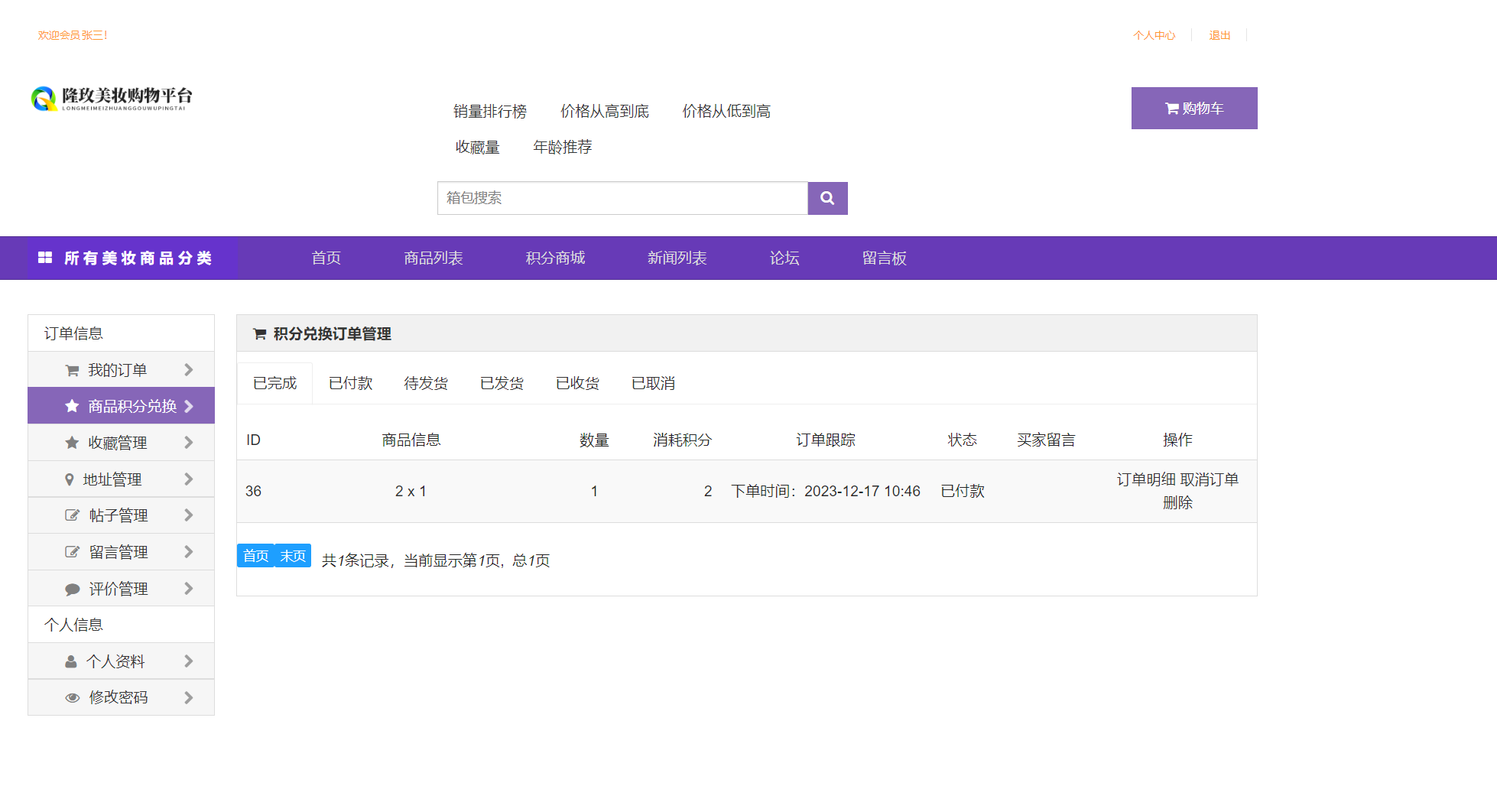Viewport: 1497px width, 812px height.
Task: Click the 共1条记录 pagination summary
Action: pos(436,560)
